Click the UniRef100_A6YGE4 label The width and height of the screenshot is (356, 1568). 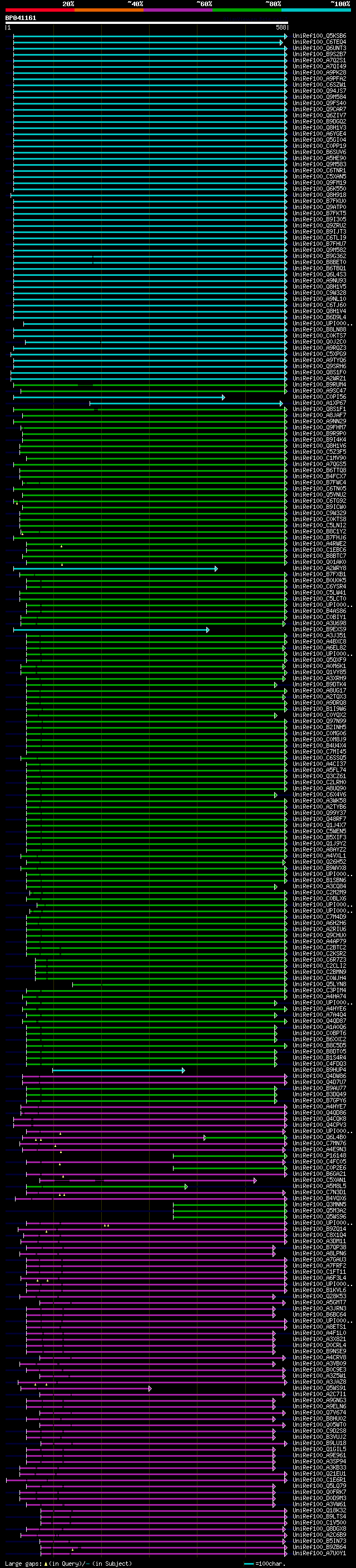point(319,134)
